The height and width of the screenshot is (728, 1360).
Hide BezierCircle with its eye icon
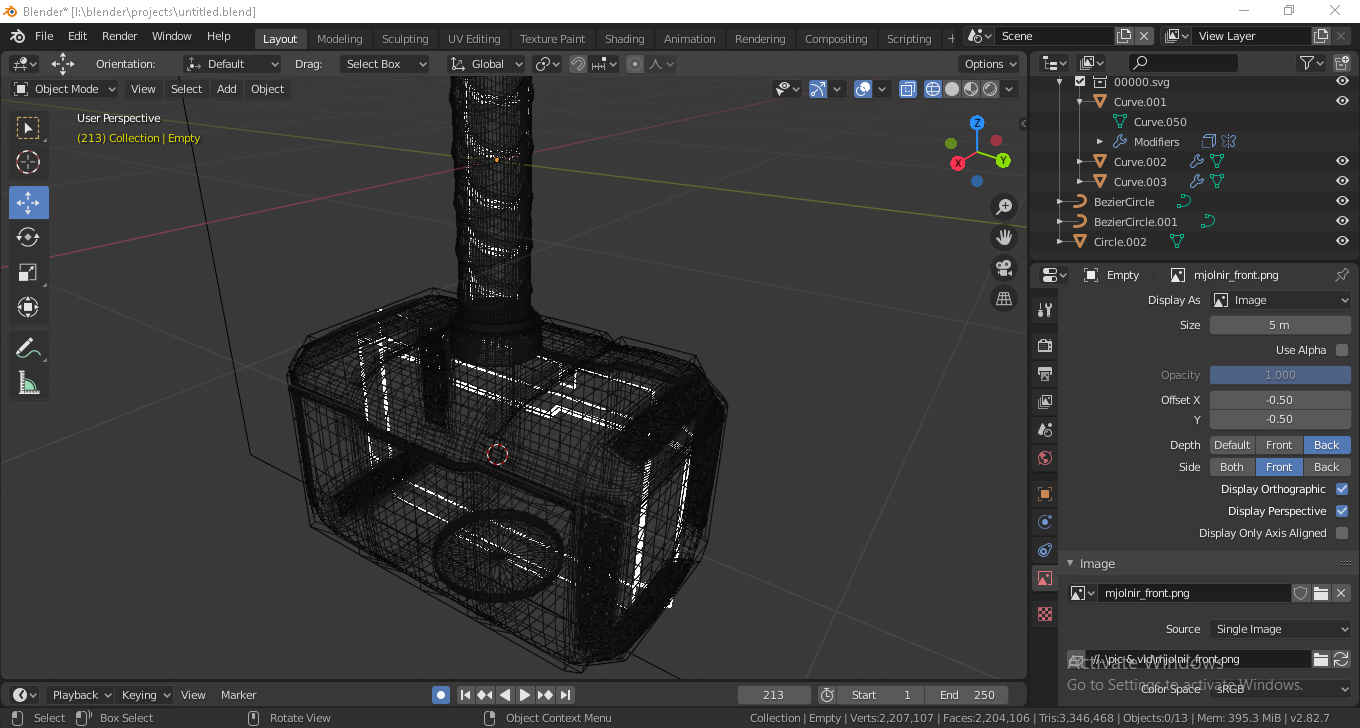[x=1342, y=202]
